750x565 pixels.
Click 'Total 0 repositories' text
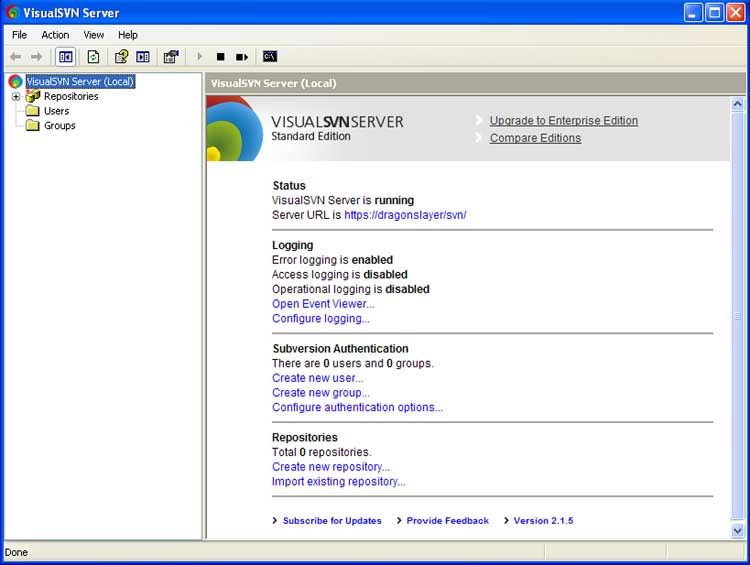(x=321, y=452)
